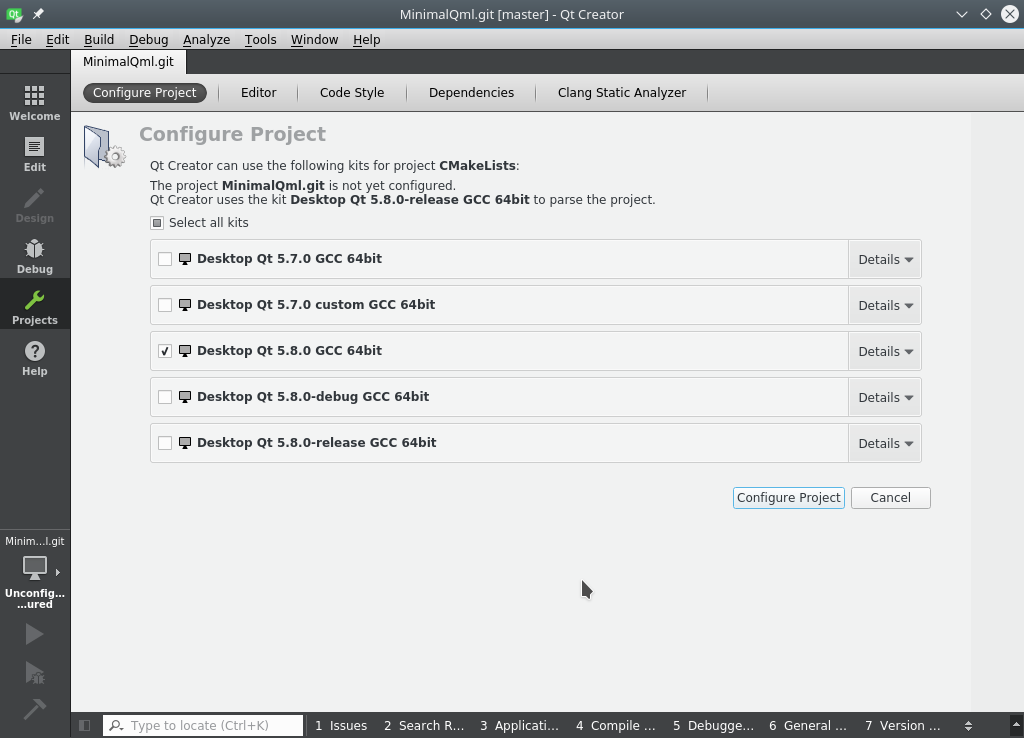
Task: Click the Cancel button
Action: [x=890, y=498]
